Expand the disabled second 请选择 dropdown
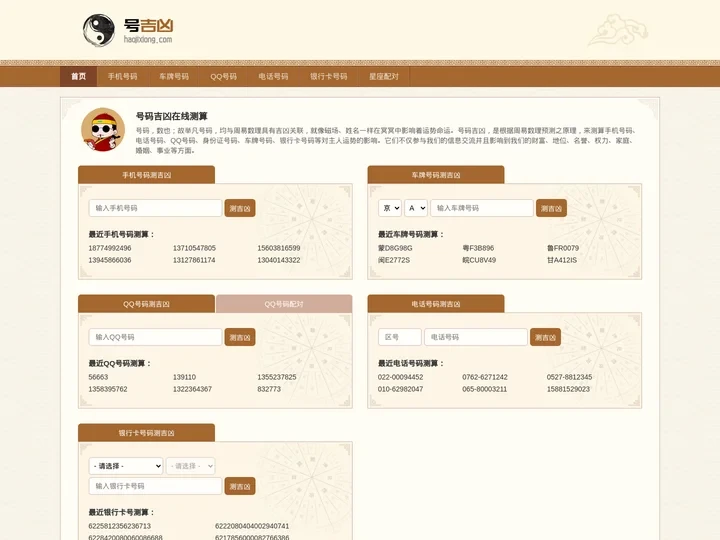 click(x=191, y=466)
